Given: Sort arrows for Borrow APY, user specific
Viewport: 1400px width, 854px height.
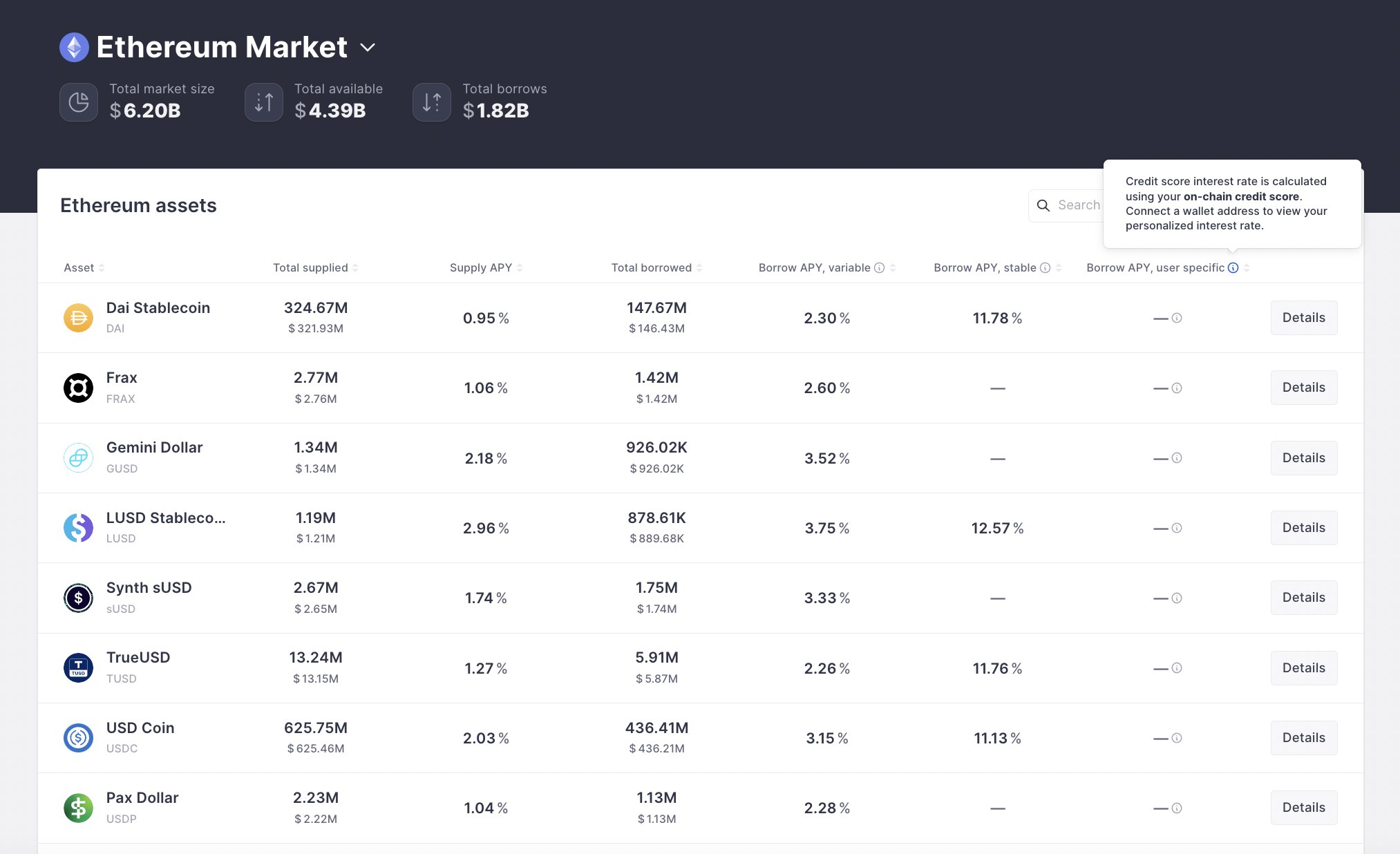Looking at the screenshot, I should [x=1247, y=268].
